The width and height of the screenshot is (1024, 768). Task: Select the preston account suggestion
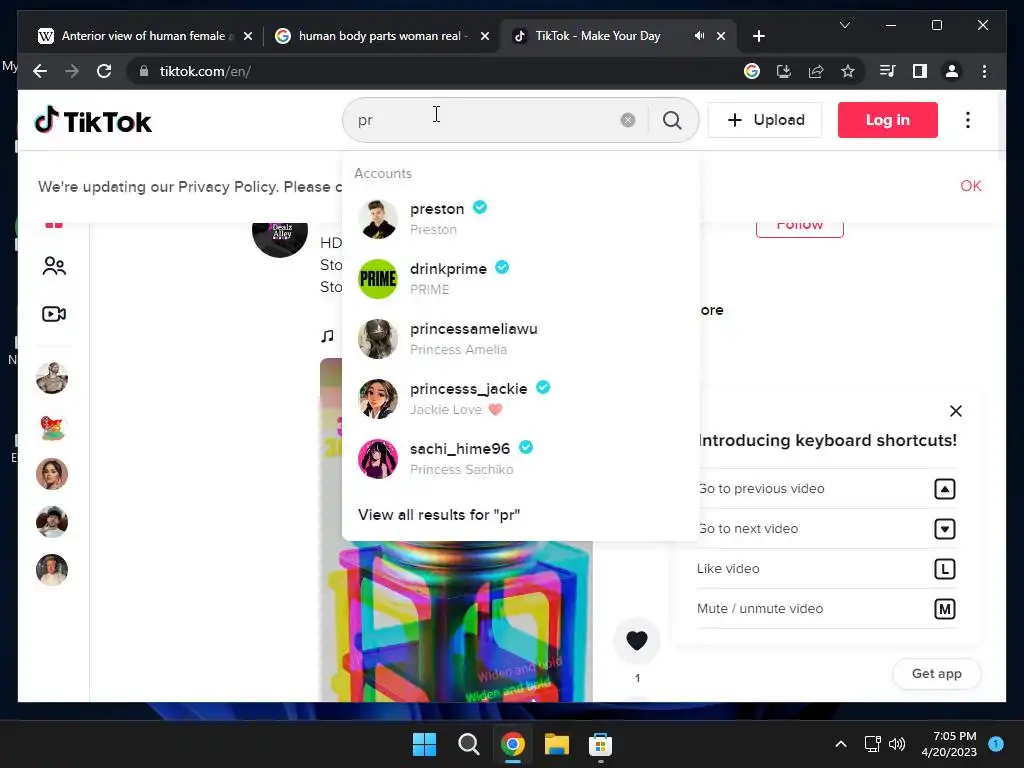[520, 219]
